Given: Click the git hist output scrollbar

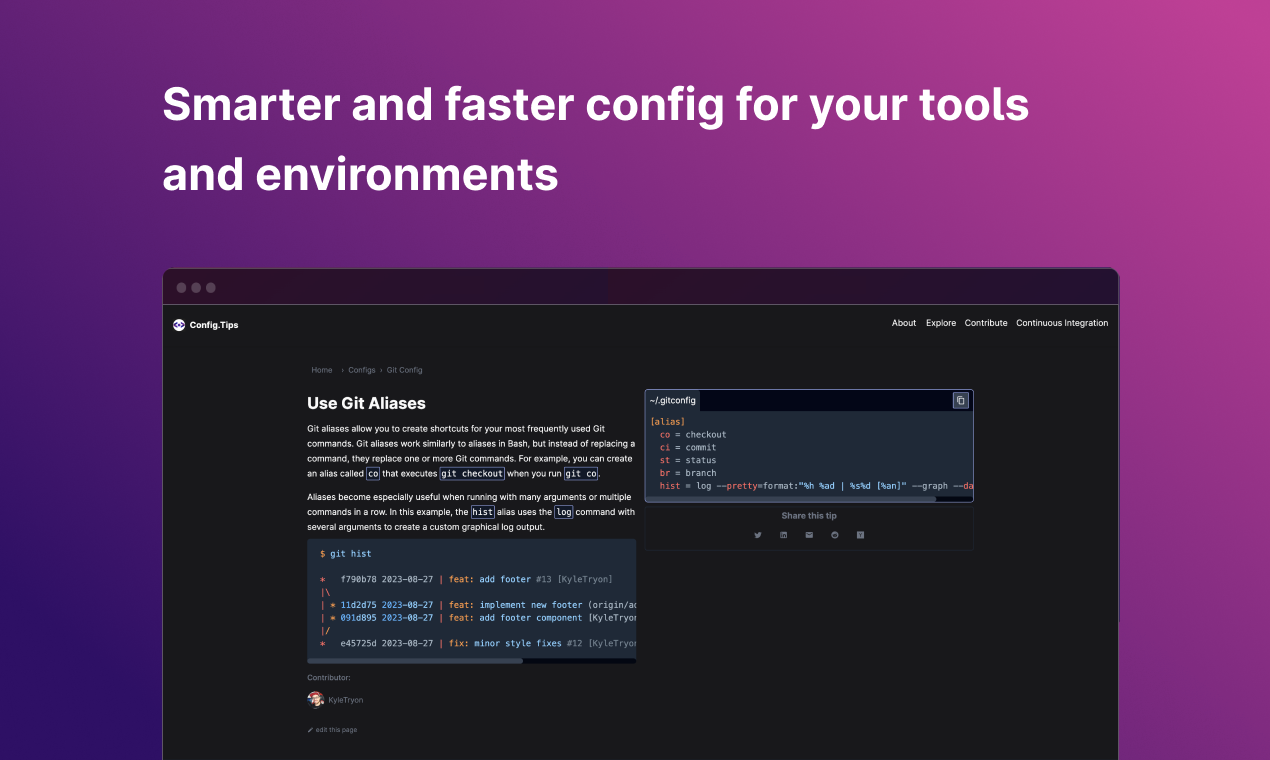Looking at the screenshot, I should (x=415, y=660).
